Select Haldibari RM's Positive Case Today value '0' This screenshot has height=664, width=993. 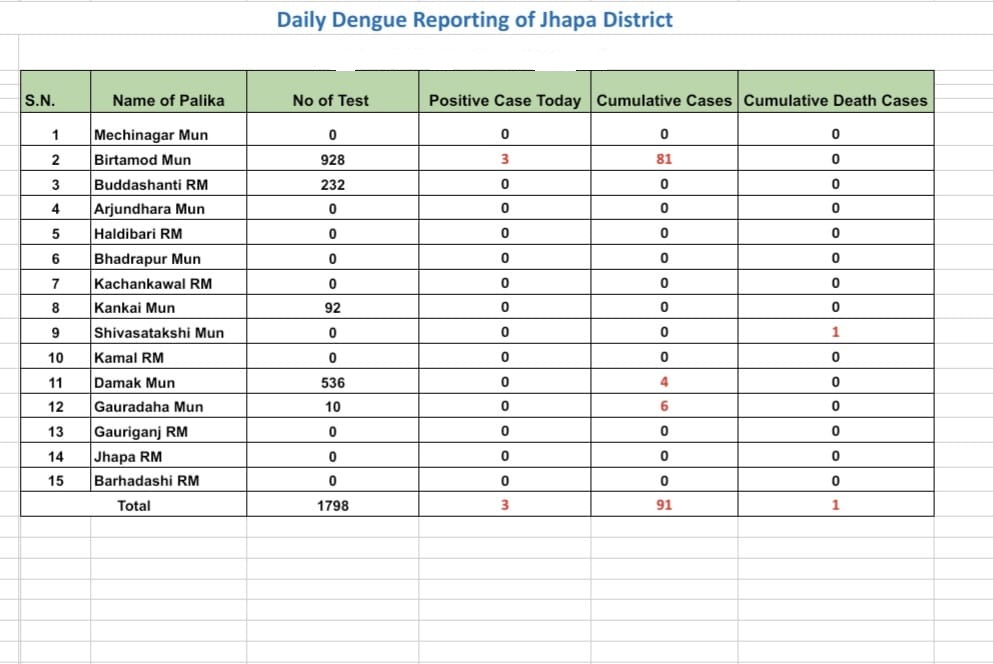click(505, 233)
